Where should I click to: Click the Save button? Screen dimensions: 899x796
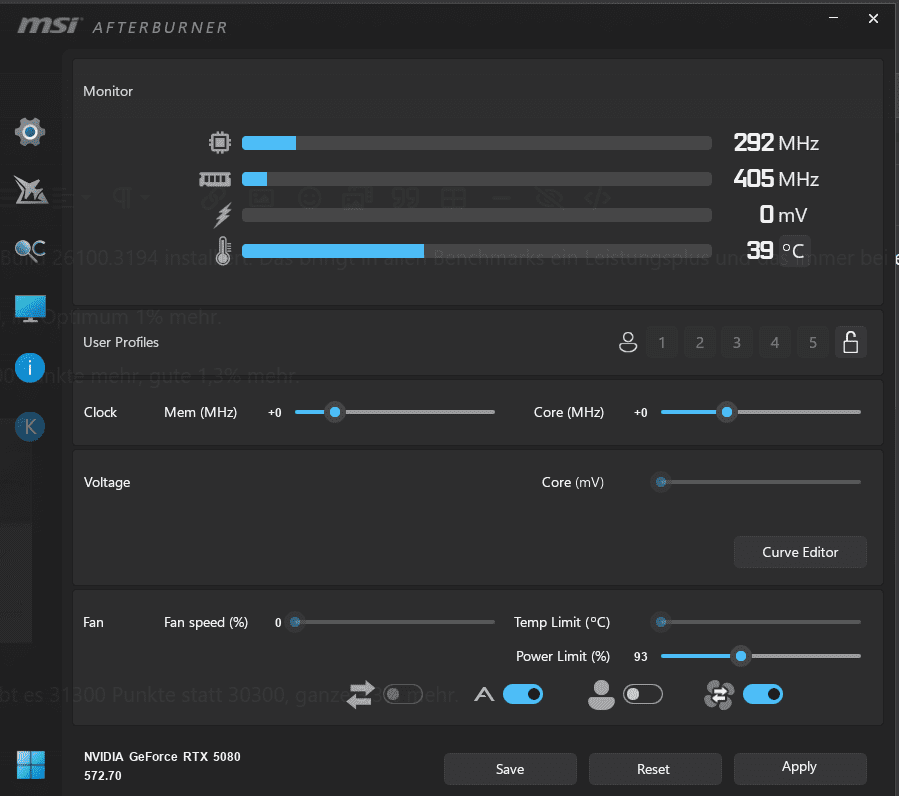pyautogui.click(x=510, y=769)
